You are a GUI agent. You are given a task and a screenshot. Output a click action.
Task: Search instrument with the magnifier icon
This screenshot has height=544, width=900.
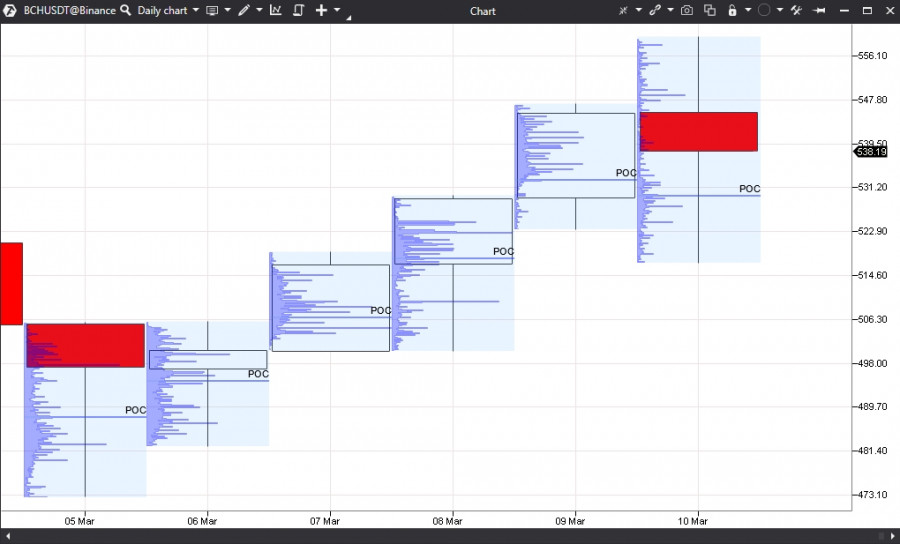tap(126, 10)
